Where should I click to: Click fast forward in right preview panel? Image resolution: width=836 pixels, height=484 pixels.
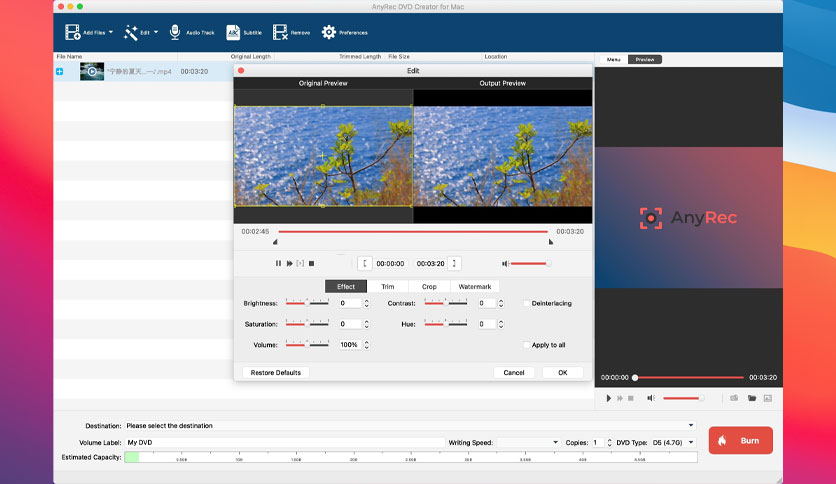pos(620,398)
